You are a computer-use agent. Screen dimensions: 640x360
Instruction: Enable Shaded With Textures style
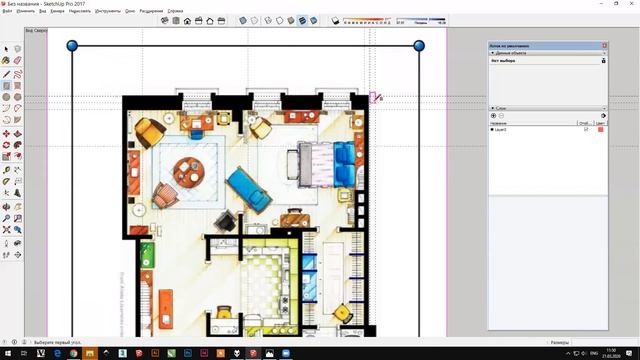click(302, 20)
